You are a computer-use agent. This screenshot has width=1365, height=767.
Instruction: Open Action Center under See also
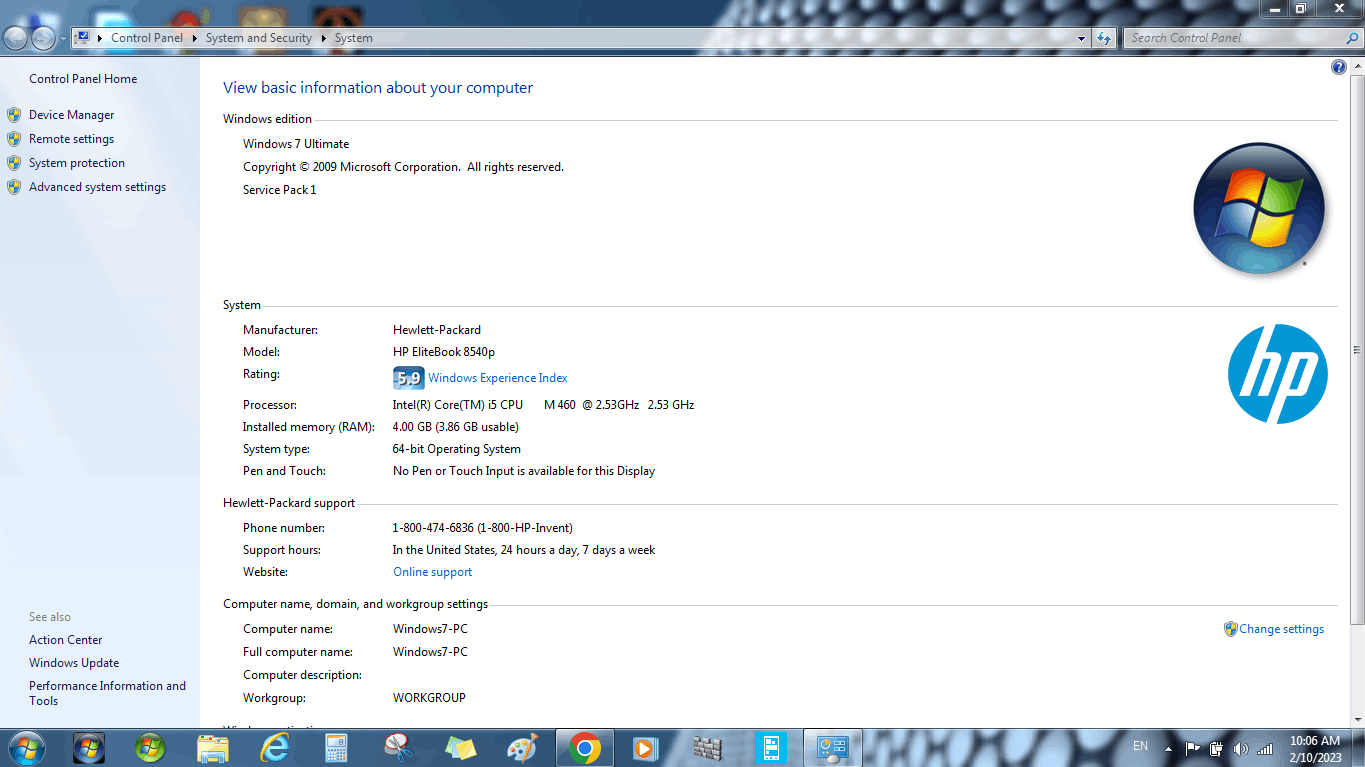[65, 640]
